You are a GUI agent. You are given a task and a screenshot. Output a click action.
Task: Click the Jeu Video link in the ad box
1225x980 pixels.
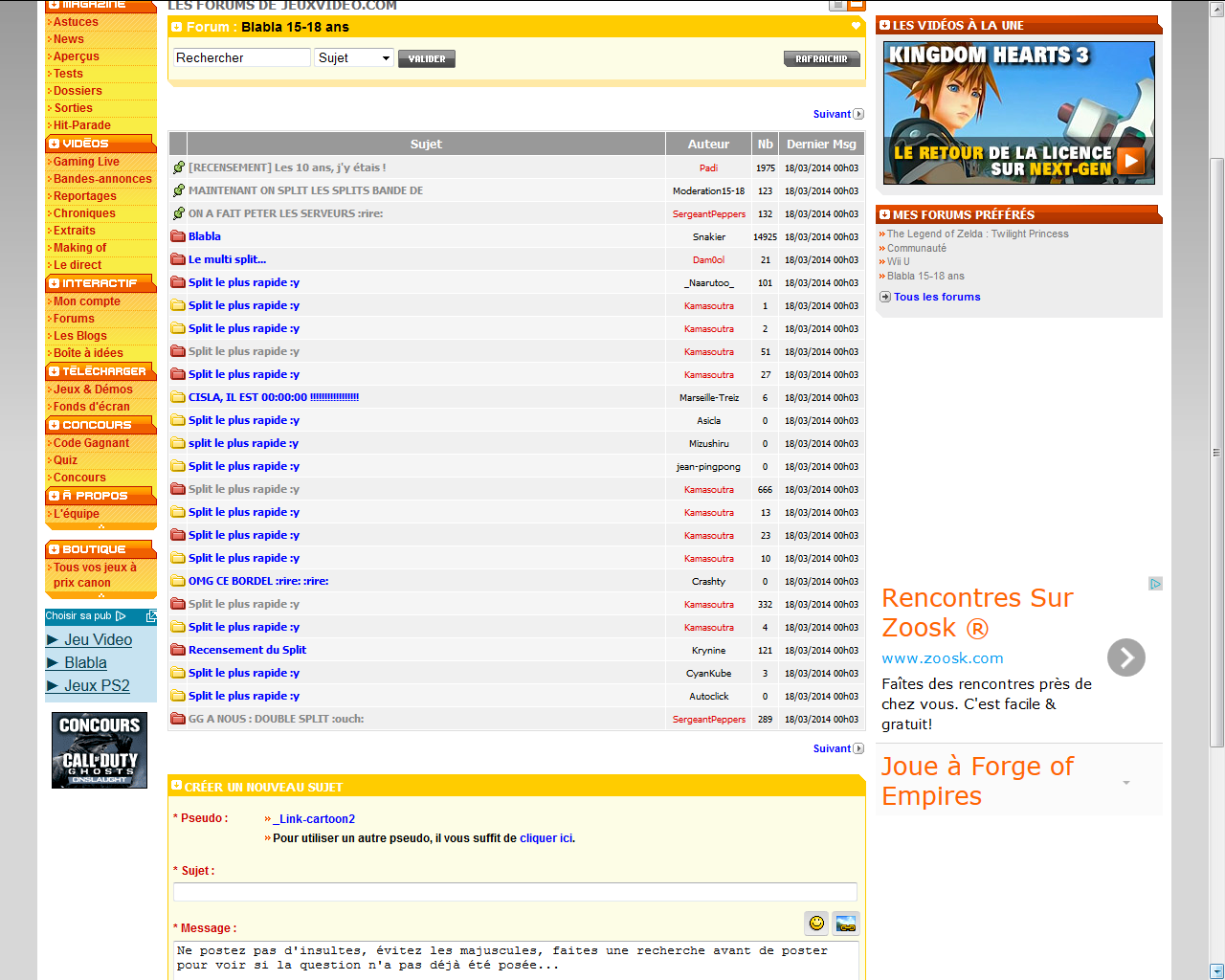(99, 639)
